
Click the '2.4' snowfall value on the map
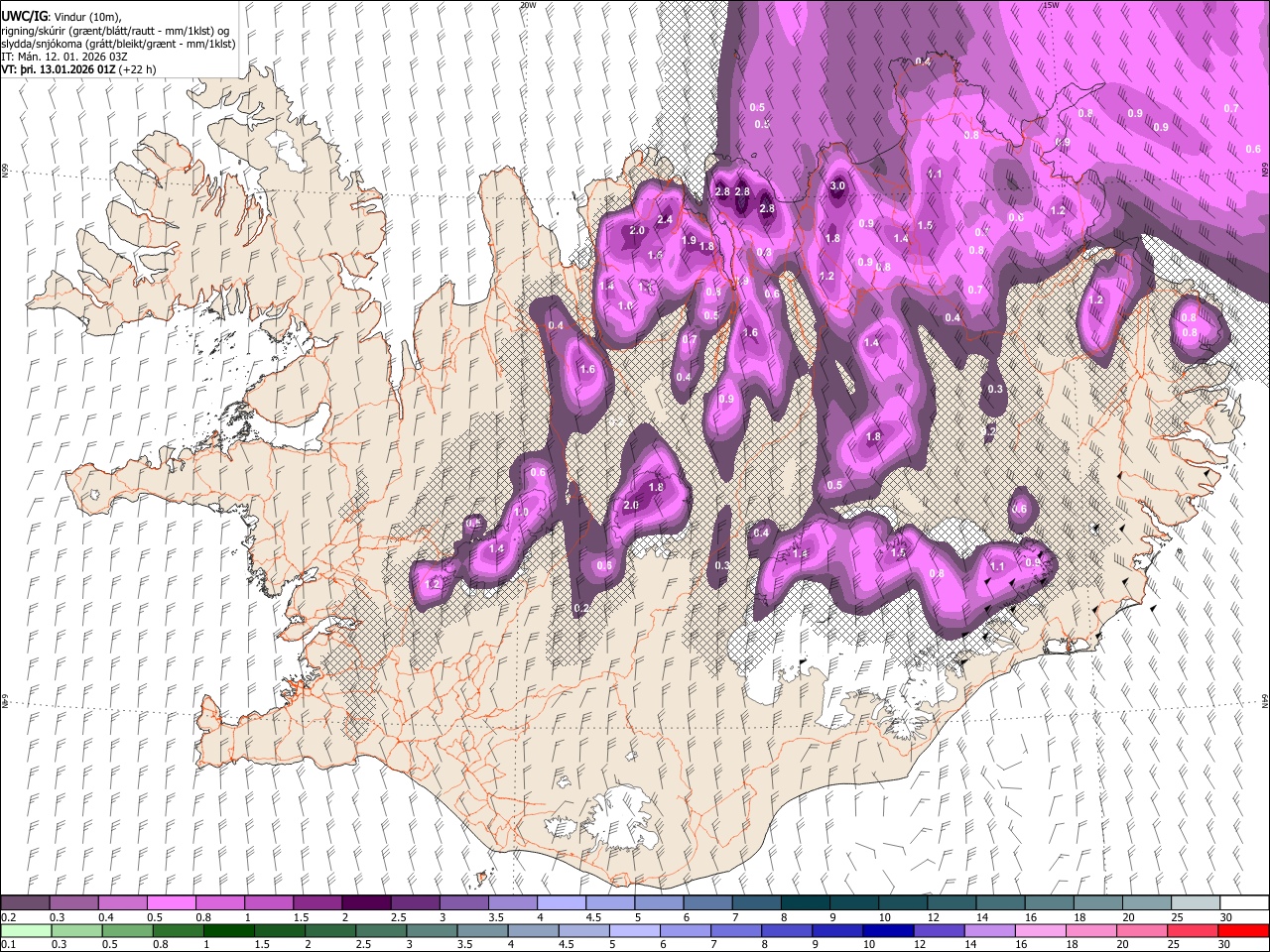[x=665, y=219]
